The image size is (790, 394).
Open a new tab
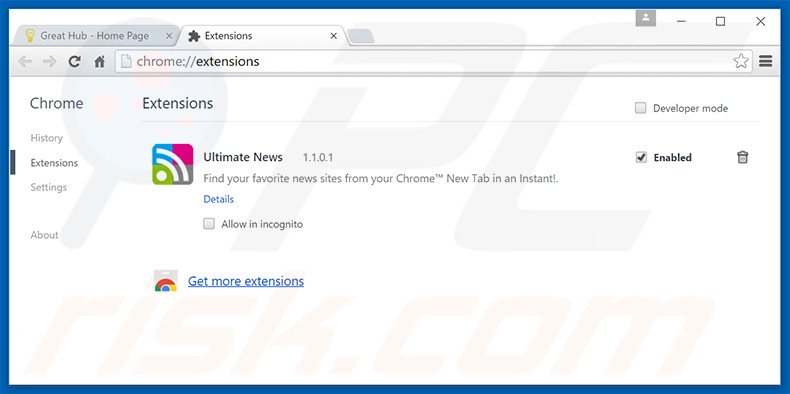[x=360, y=36]
